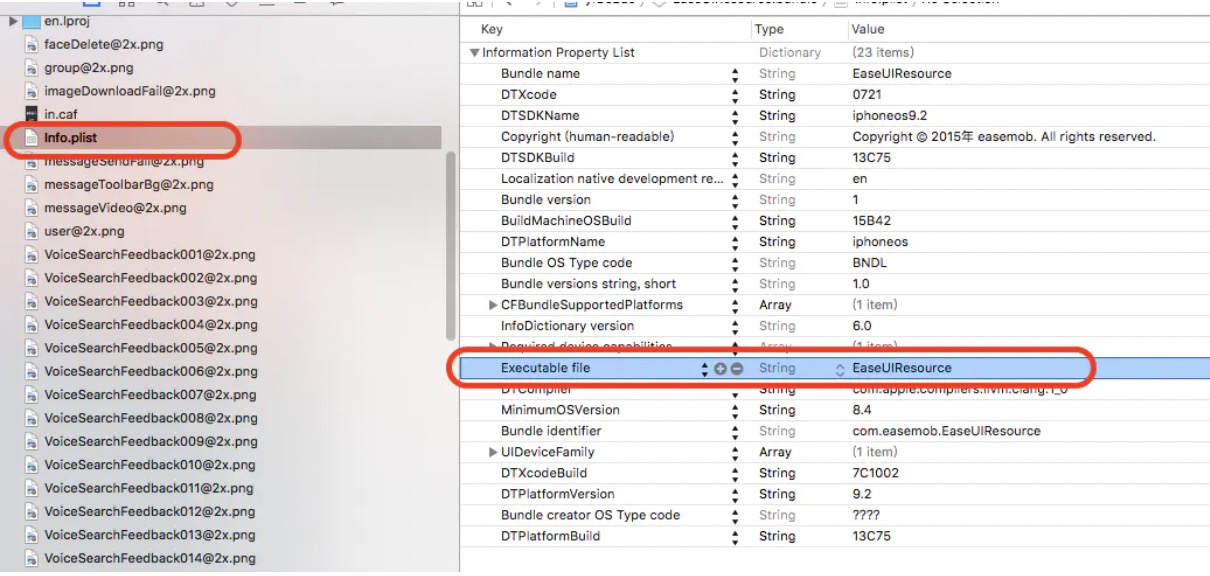Click the VoiceSearchFeedback004@2x.png file icon
The height and width of the screenshot is (576, 1210).
click(31, 325)
